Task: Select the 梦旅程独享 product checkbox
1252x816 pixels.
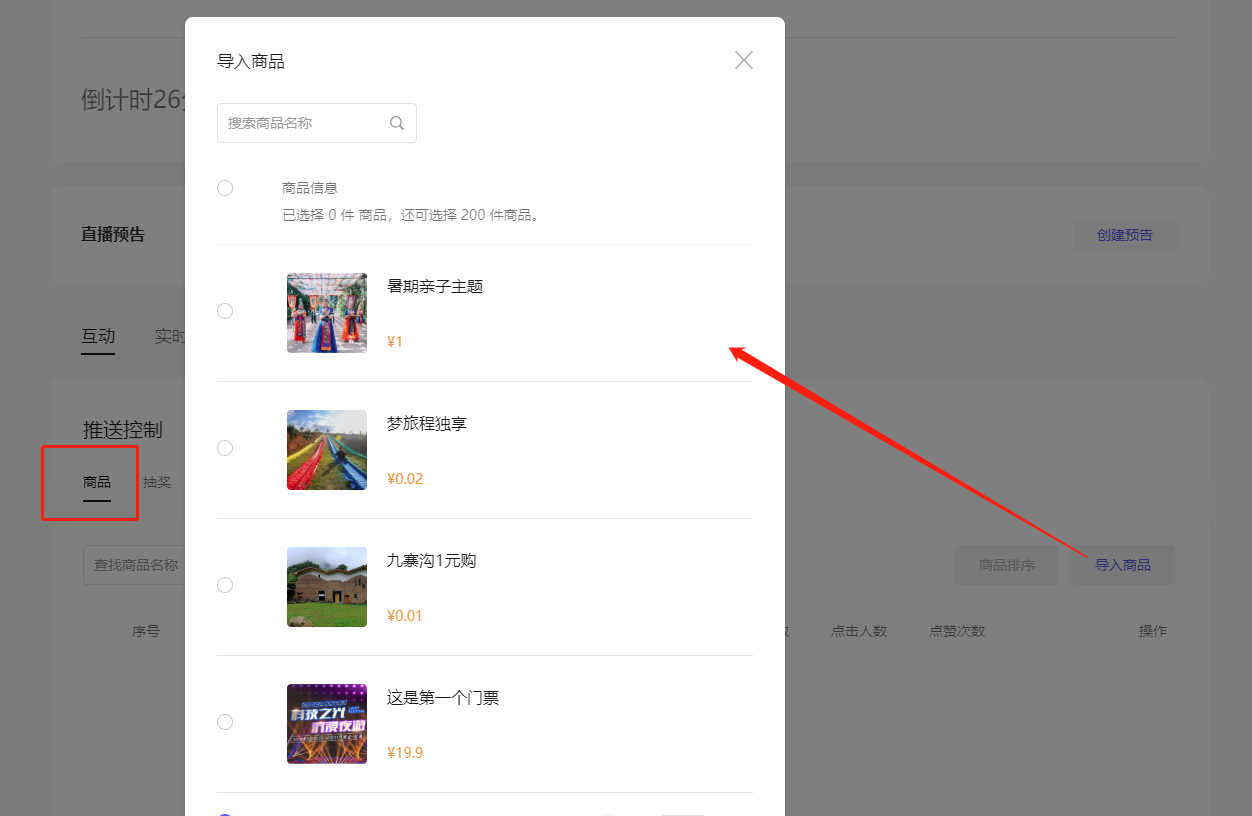Action: [225, 448]
